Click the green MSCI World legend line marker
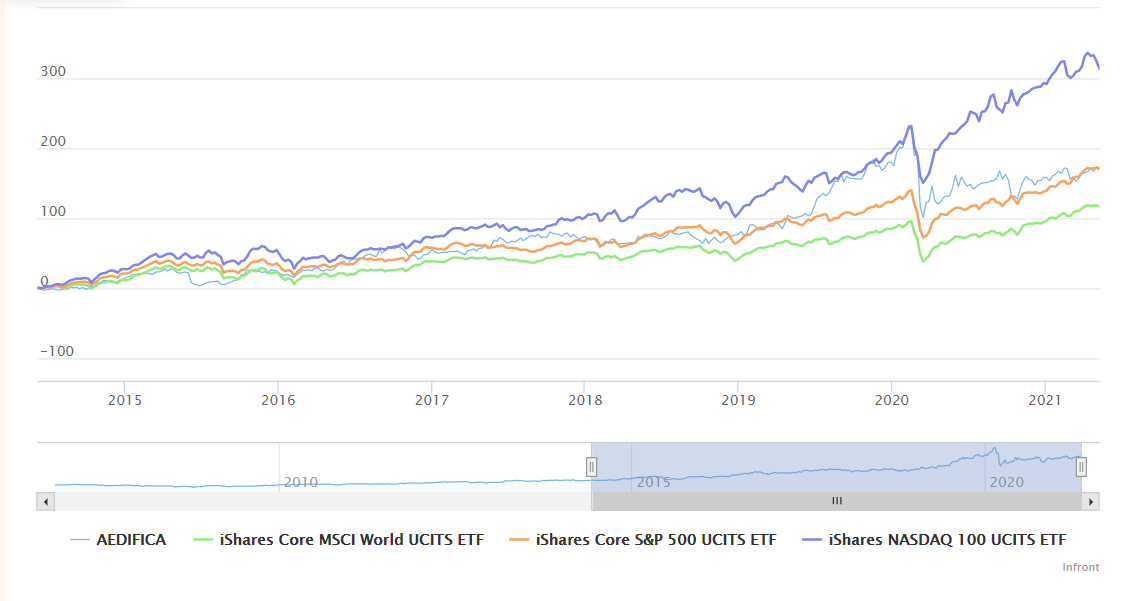This screenshot has width=1123, height=601. [x=203, y=539]
